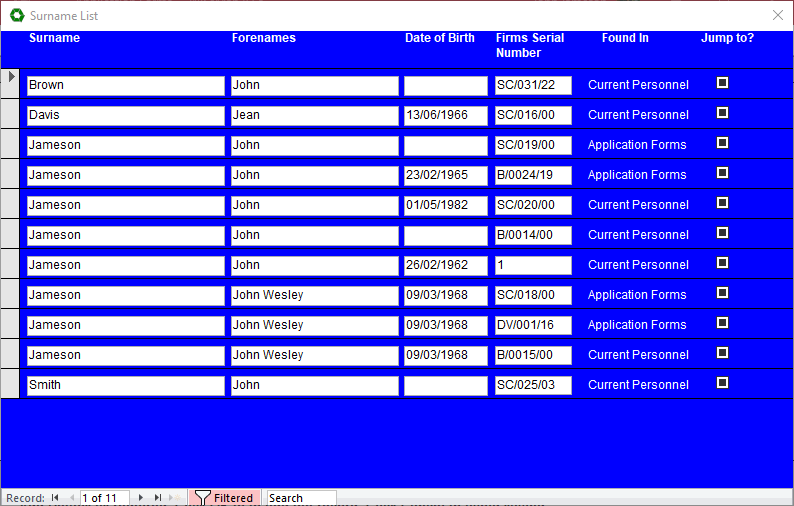
Task: Select record selector for the Smith row
Action: tap(10, 384)
